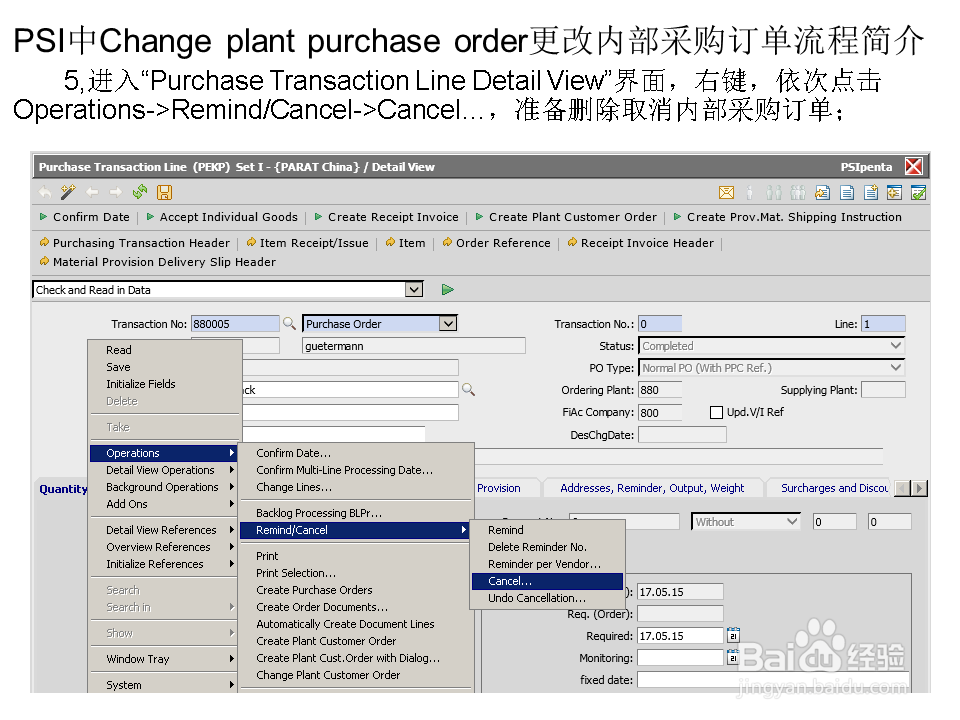Expand the Check and Read in Data combo box
Viewport: 960px width, 720px height.
413,288
